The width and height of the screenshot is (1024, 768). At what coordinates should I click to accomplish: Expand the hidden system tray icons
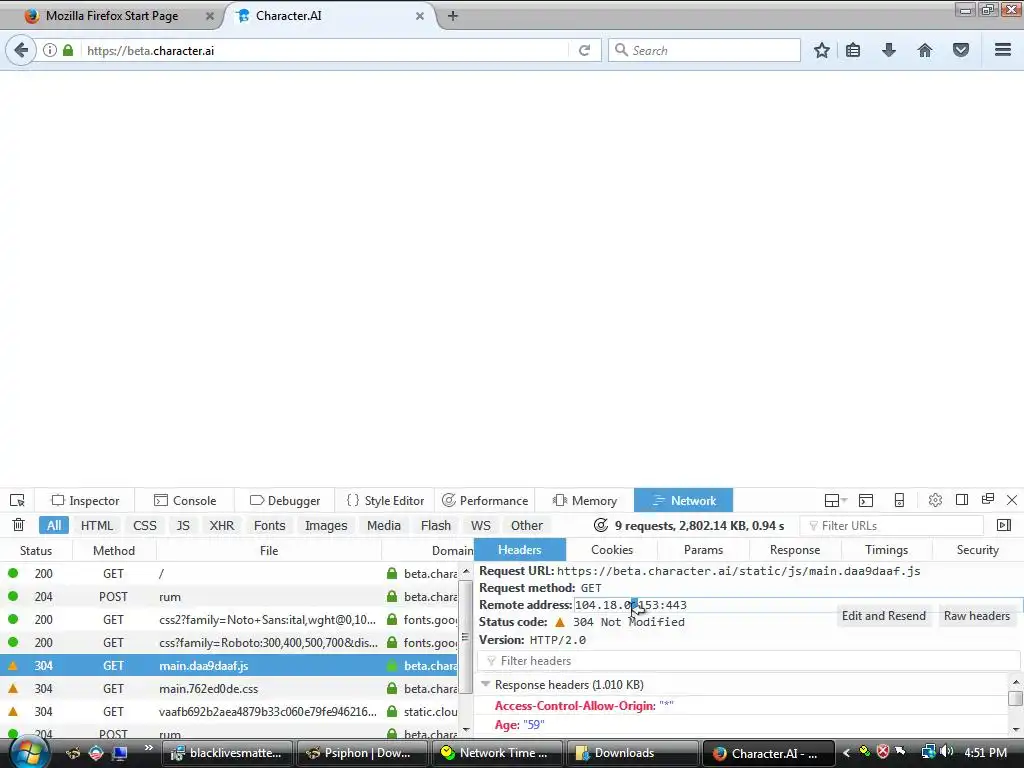click(846, 753)
